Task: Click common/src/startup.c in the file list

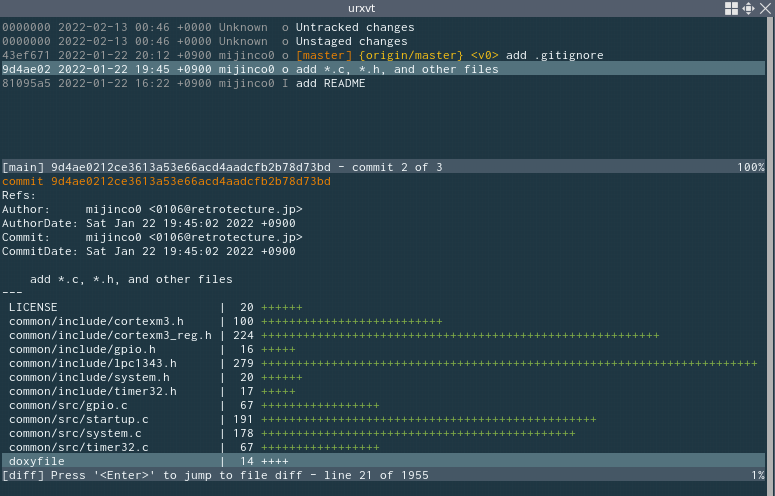Action: 78,420
